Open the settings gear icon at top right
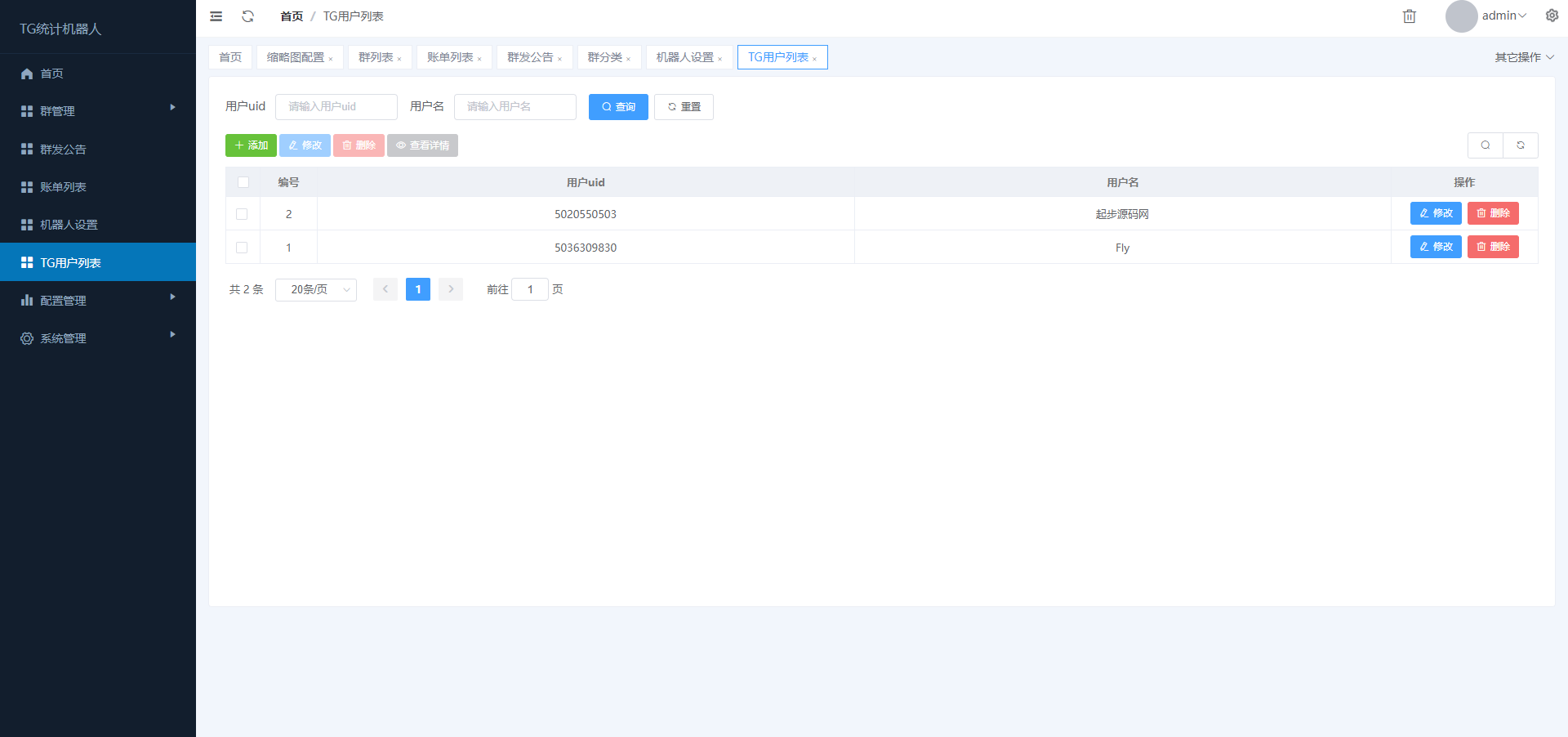Screen dimensions: 1568x737 (x=1552, y=16)
